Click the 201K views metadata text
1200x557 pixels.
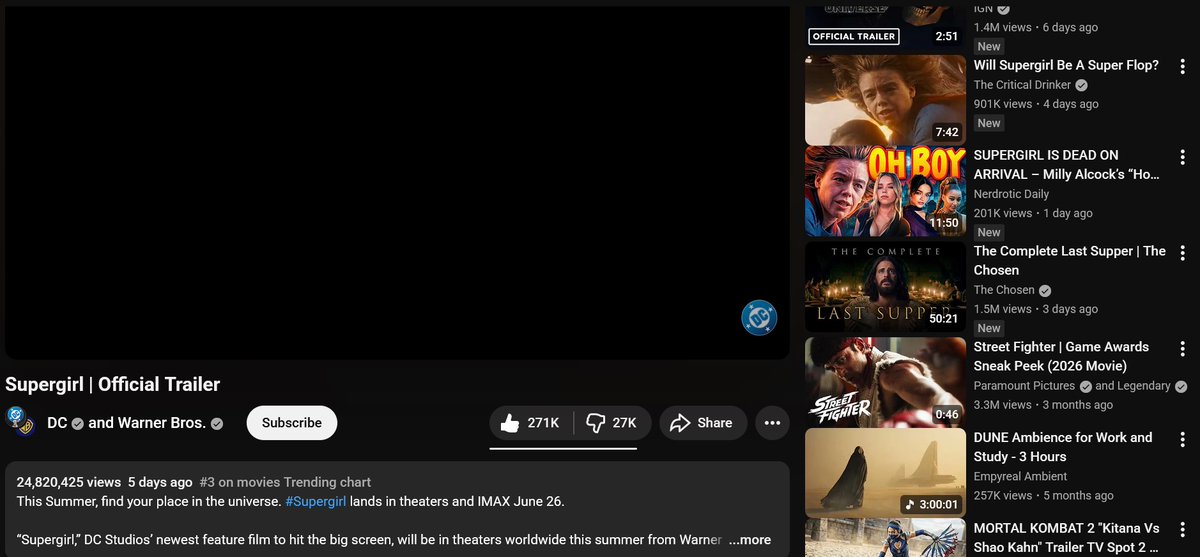tap(1033, 213)
